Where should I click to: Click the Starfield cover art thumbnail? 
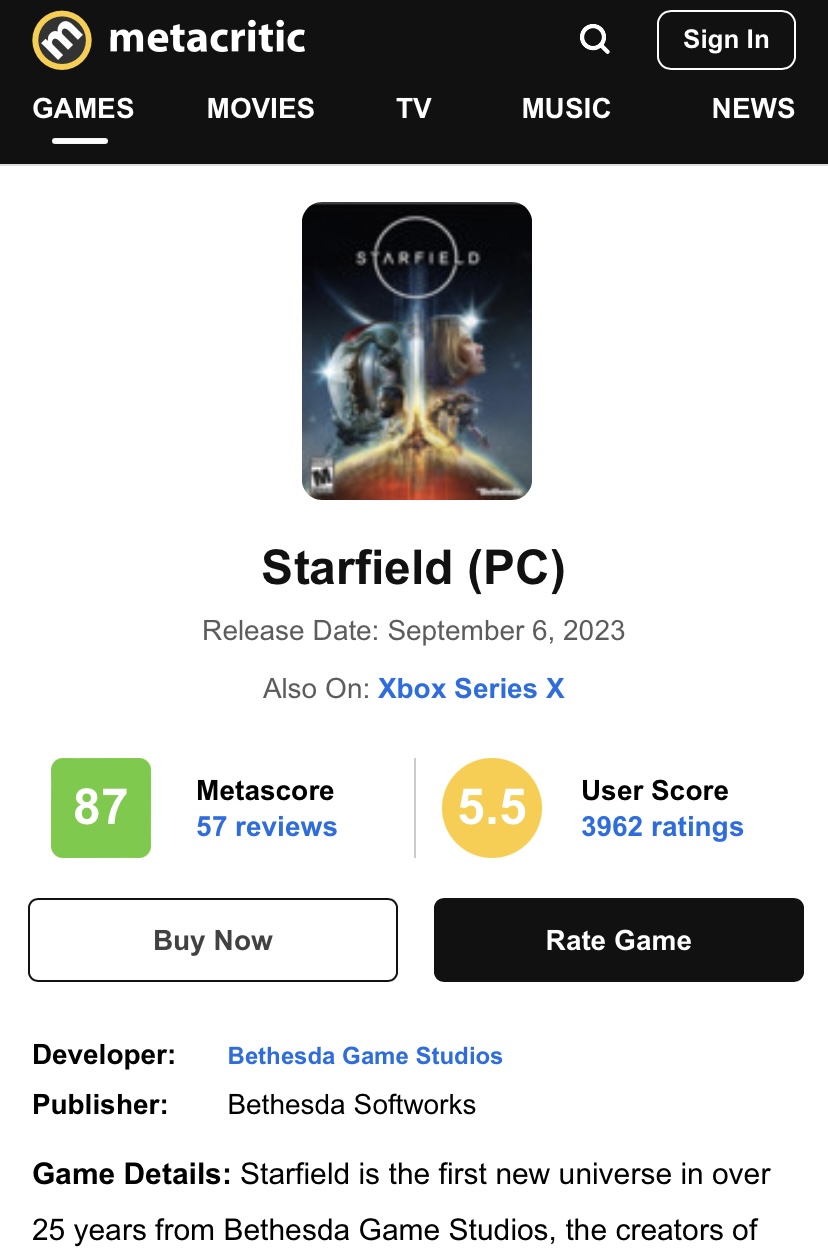417,350
